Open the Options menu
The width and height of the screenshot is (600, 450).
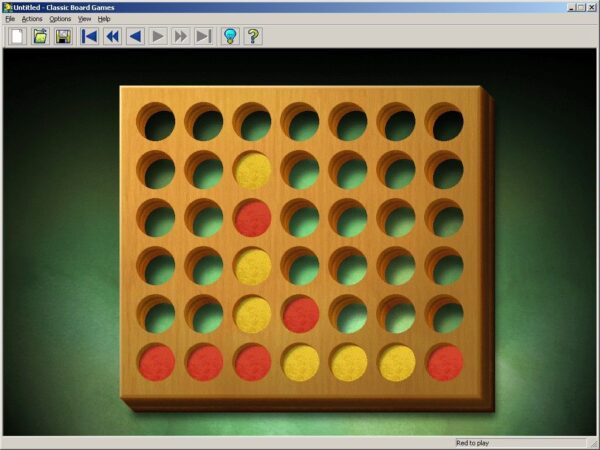click(60, 19)
